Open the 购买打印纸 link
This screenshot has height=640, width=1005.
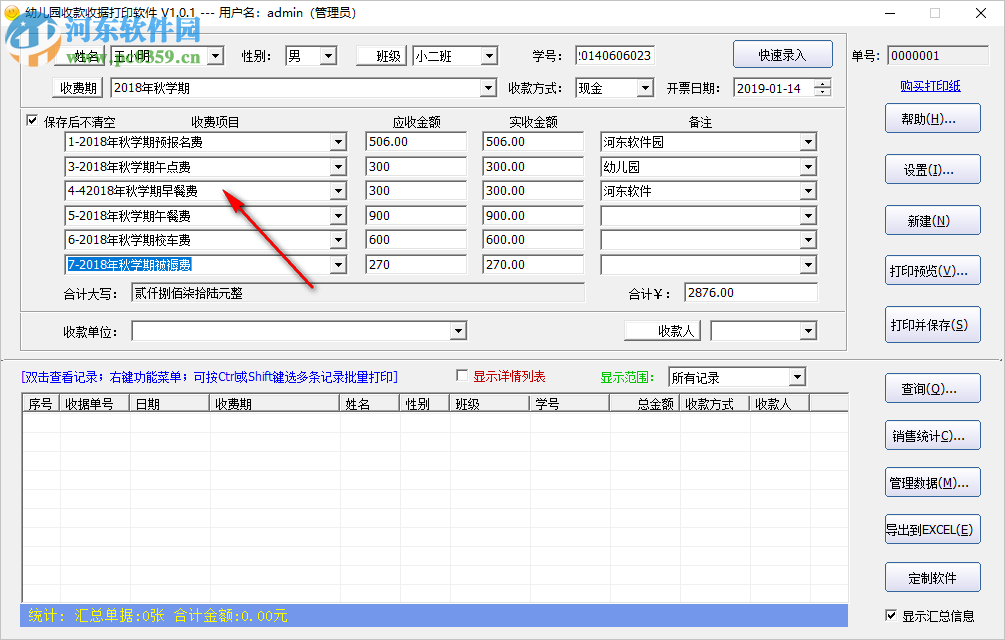tap(930, 86)
